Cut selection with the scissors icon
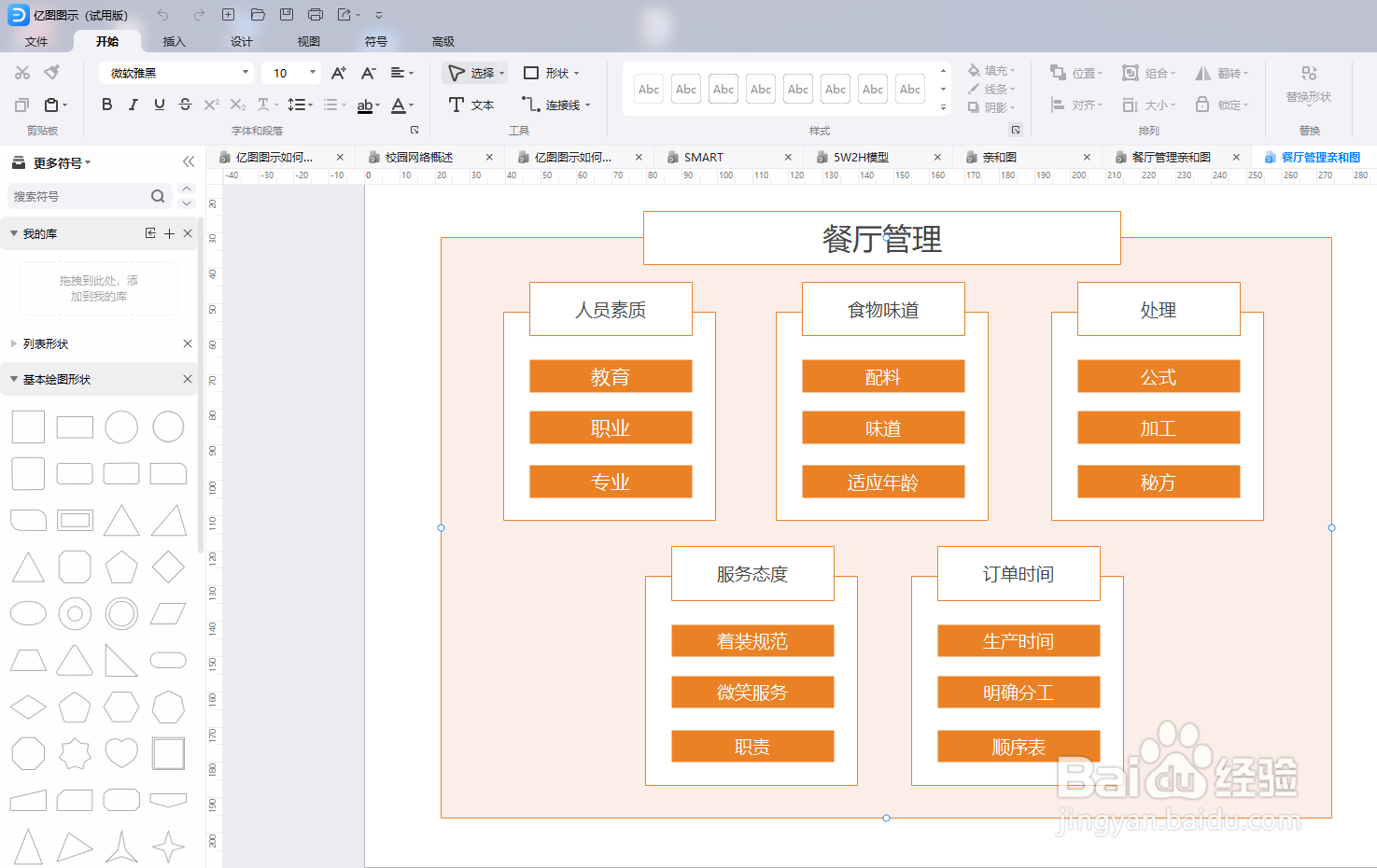The height and width of the screenshot is (868, 1377). pyautogui.click(x=22, y=73)
